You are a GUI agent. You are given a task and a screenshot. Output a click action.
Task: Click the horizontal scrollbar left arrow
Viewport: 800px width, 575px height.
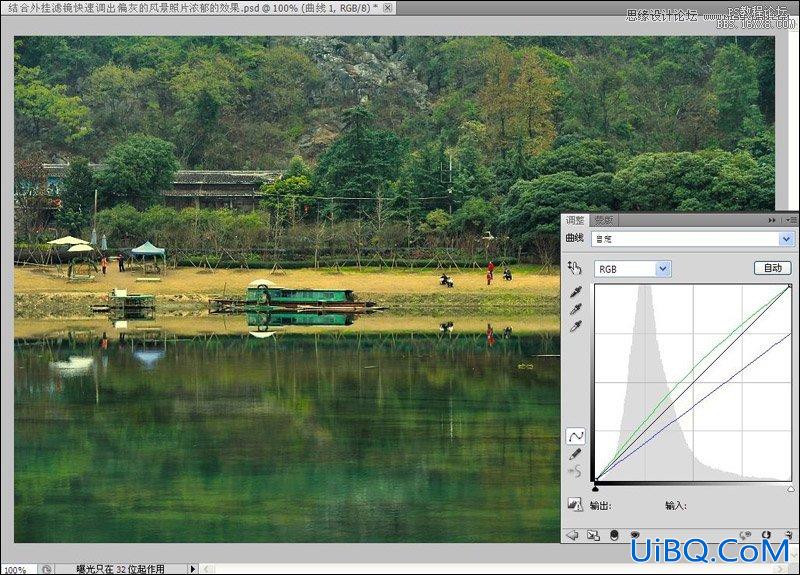(x=207, y=569)
